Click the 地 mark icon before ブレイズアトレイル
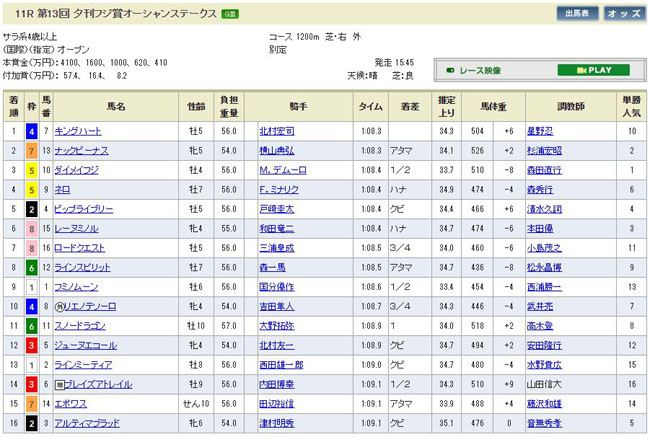650x437 pixels. pyautogui.click(x=60, y=384)
